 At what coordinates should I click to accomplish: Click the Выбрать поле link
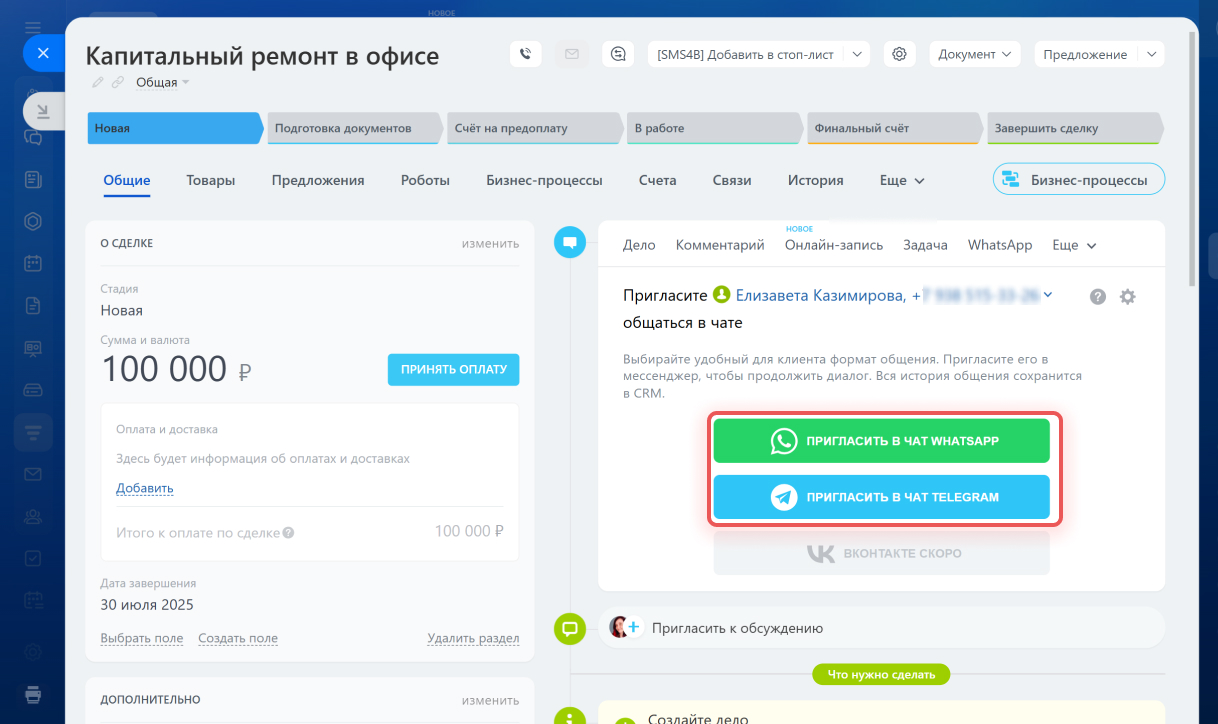pyautogui.click(x=142, y=638)
